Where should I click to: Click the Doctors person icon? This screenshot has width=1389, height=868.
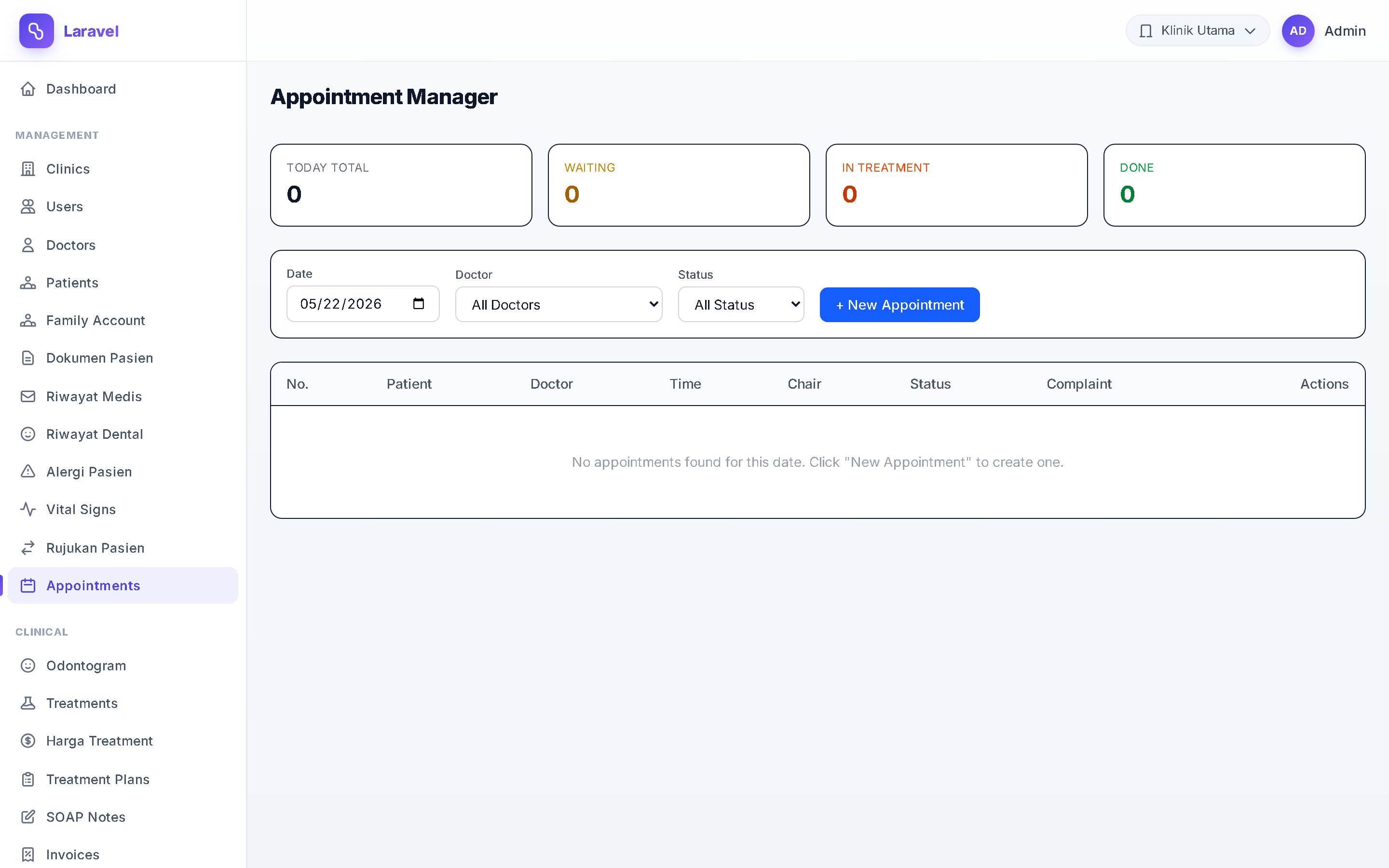coord(28,245)
